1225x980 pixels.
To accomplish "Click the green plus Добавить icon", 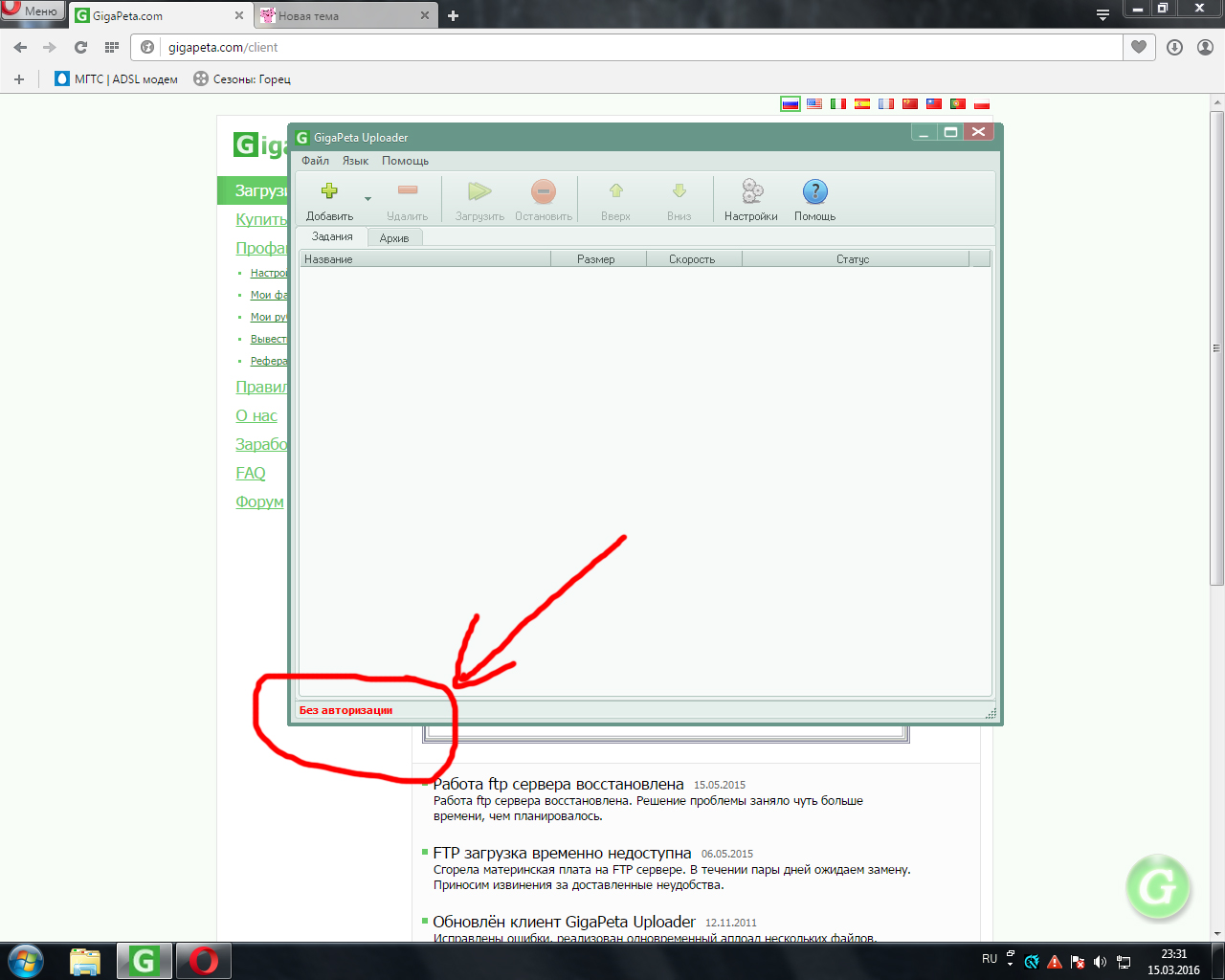I will point(329,191).
